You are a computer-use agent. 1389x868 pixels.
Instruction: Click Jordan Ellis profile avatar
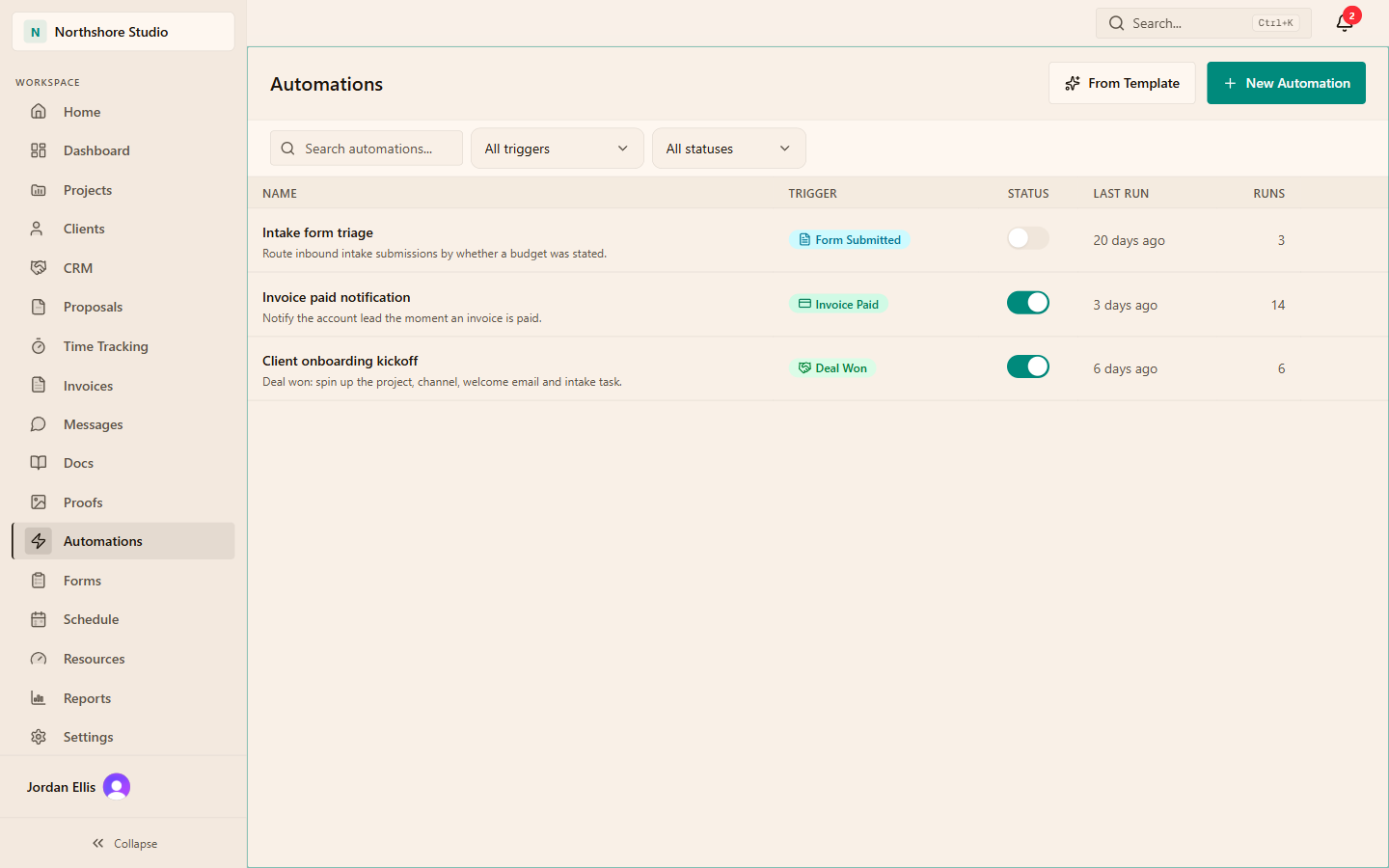point(117,787)
